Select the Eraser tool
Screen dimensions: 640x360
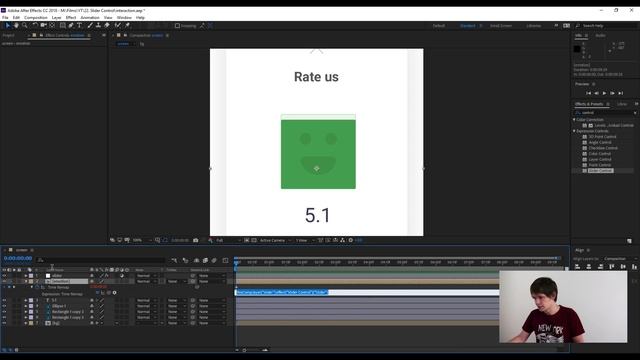click(x=107, y=25)
